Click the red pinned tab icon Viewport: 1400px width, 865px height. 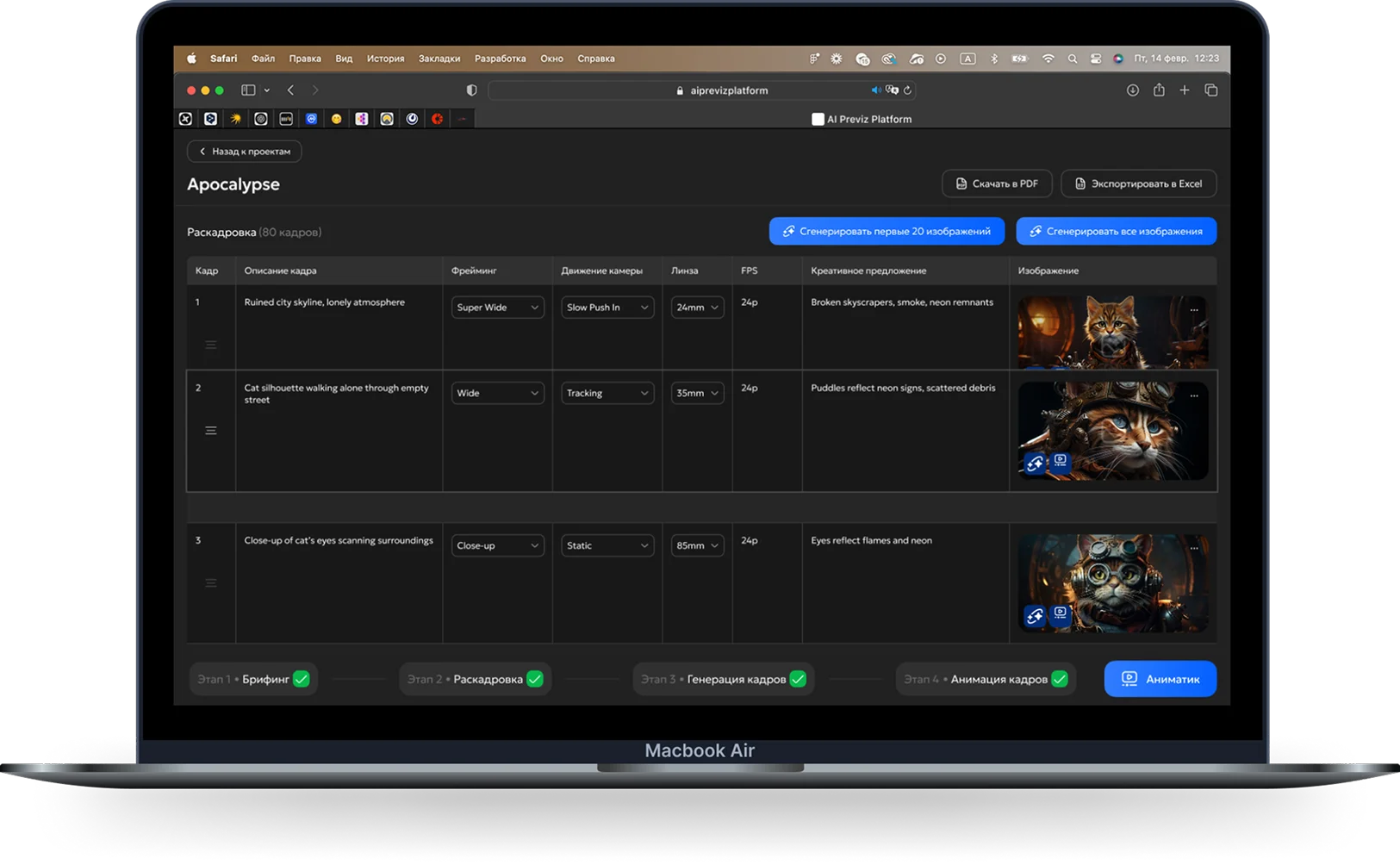point(438,119)
